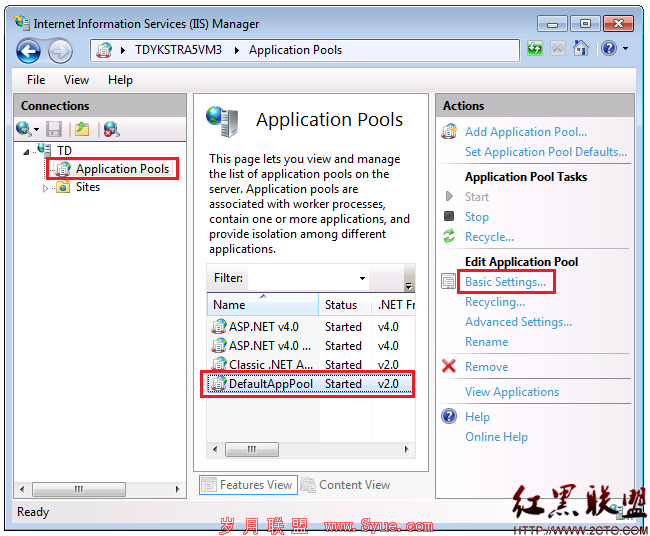Click the Stop application pool link

point(477,217)
